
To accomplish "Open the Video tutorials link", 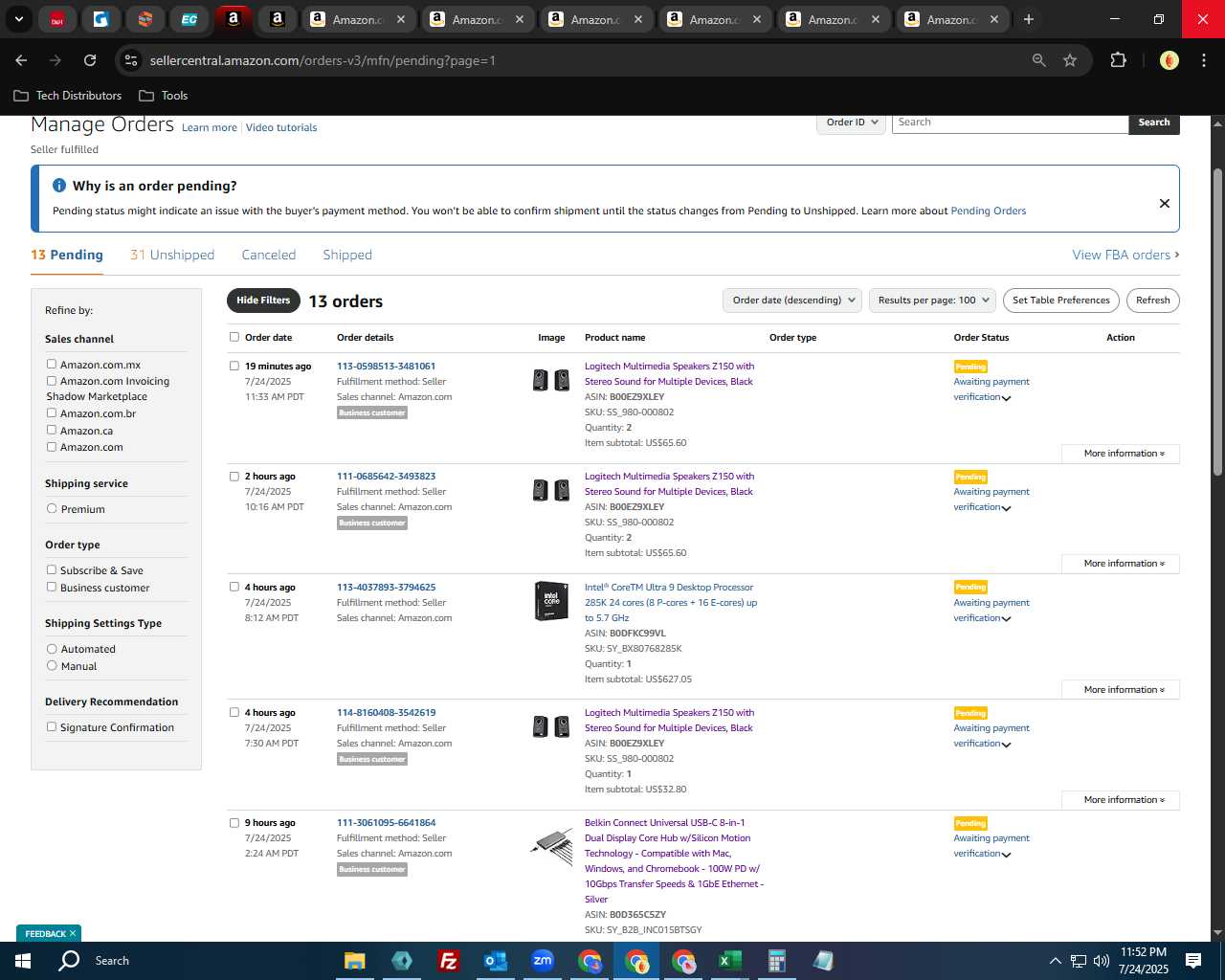I will pos(281,127).
